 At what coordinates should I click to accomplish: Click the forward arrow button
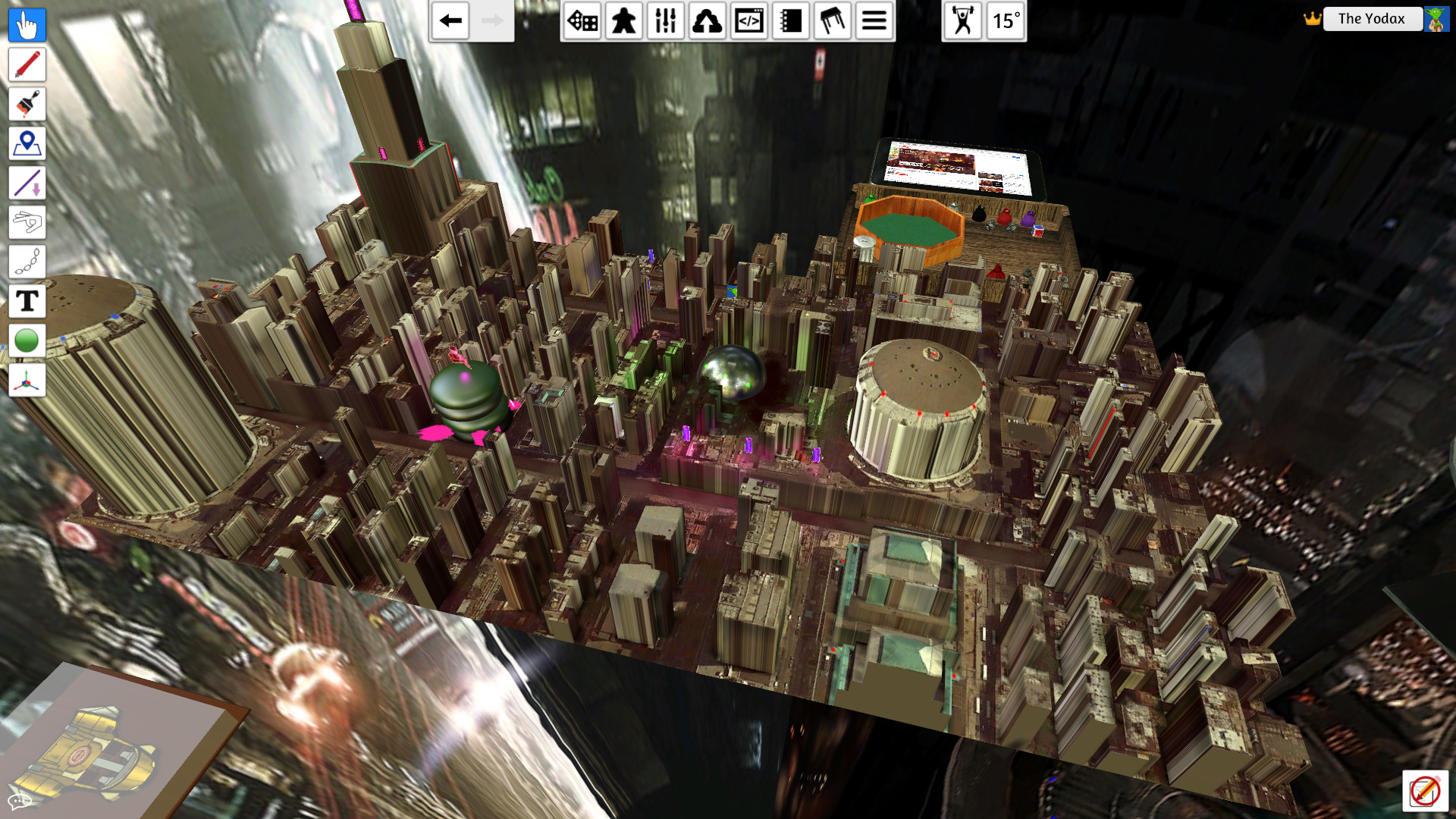tap(492, 20)
